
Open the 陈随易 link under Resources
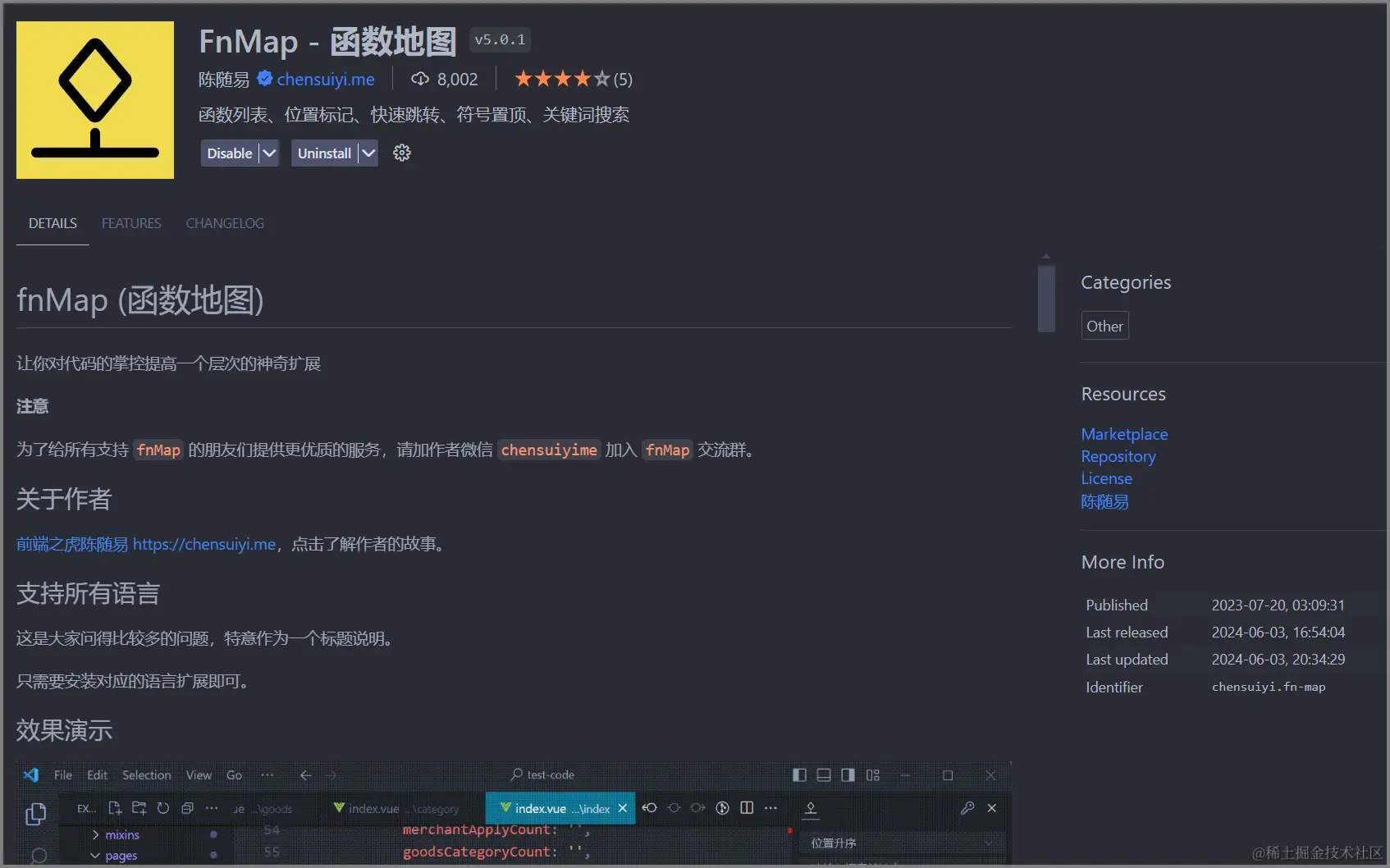click(1104, 501)
